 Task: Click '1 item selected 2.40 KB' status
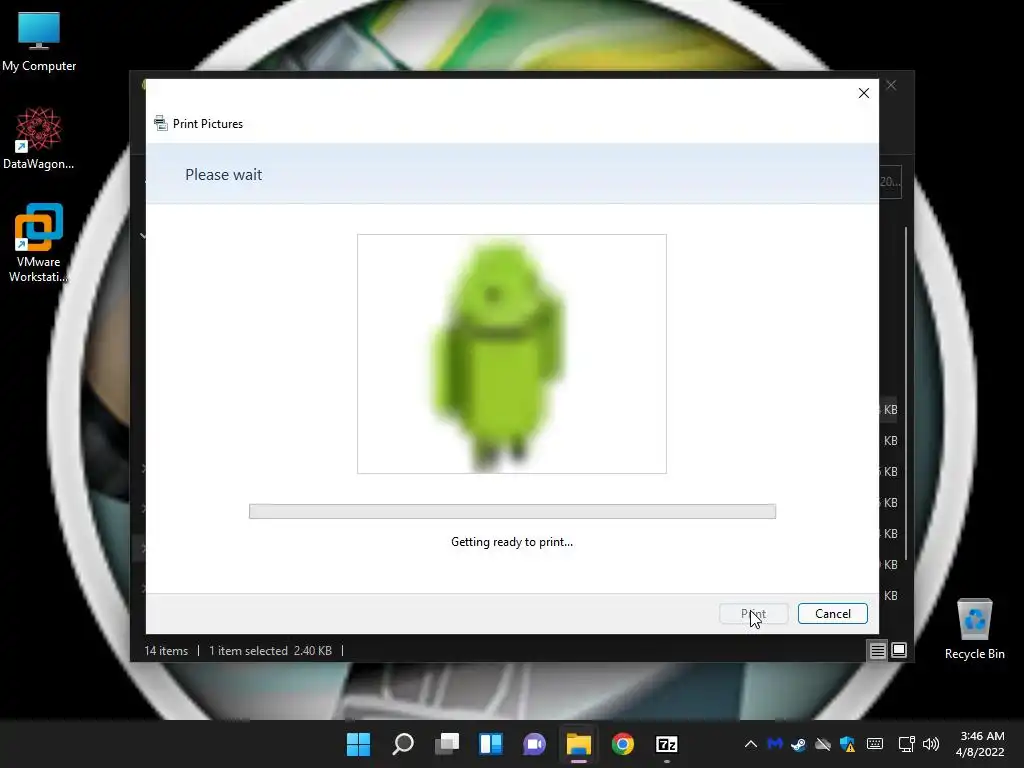point(270,651)
